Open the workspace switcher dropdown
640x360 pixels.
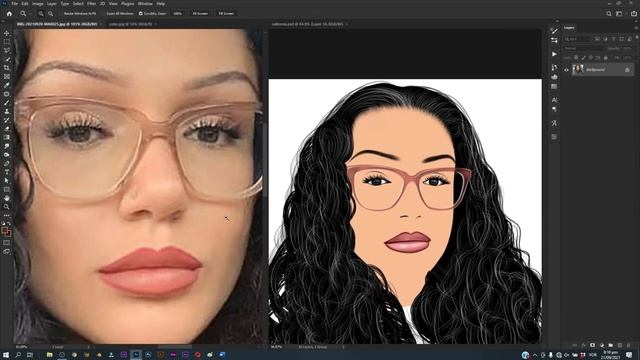(x=621, y=13)
